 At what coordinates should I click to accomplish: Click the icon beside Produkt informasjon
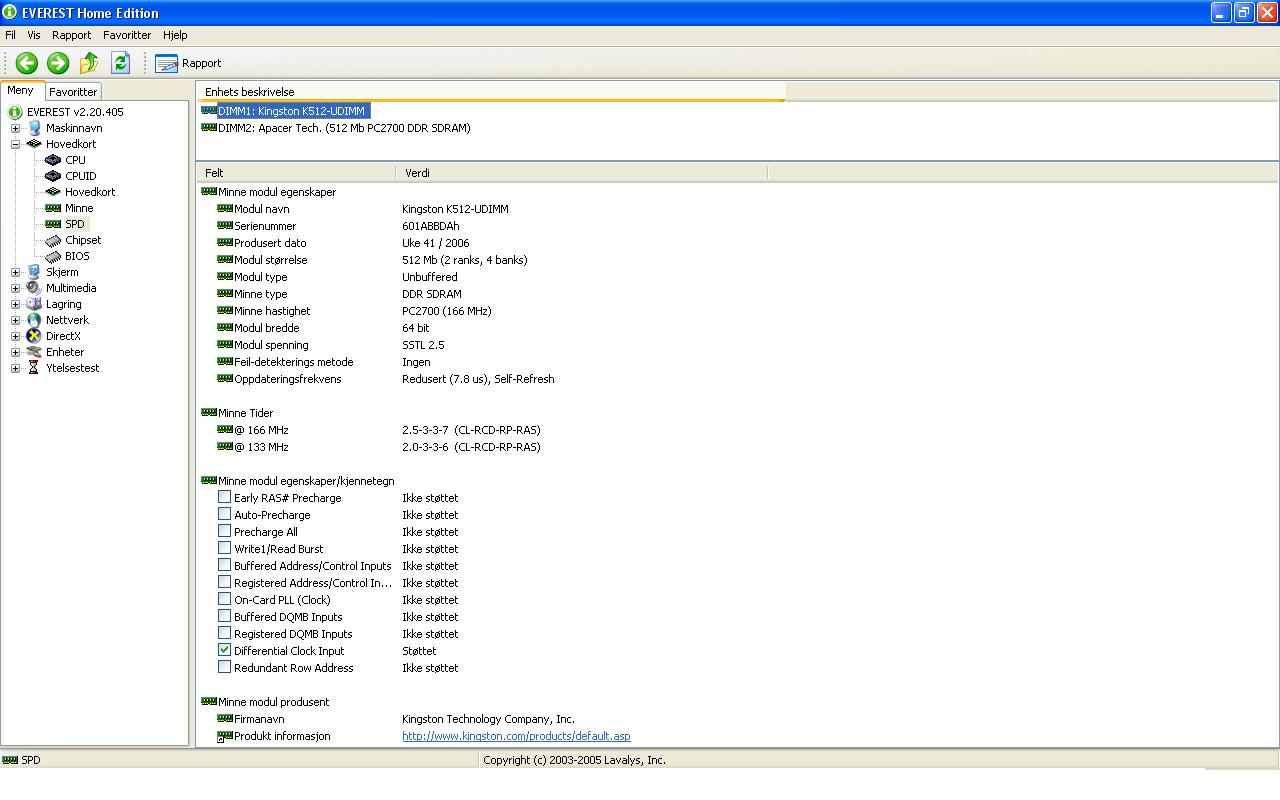tap(225, 736)
